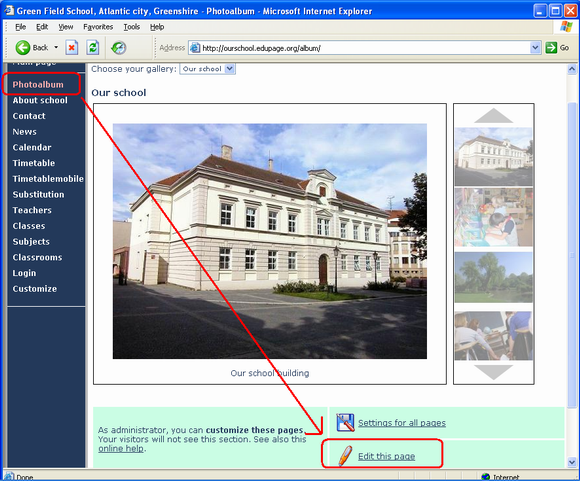Open the Timetablemobile link
The height and width of the screenshot is (481, 580).
[x=48, y=179]
